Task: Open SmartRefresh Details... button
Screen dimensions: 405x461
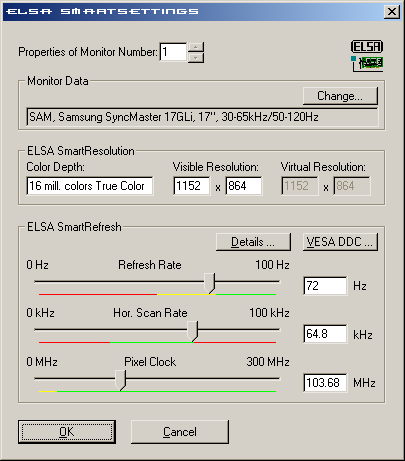Action: pyautogui.click(x=253, y=242)
